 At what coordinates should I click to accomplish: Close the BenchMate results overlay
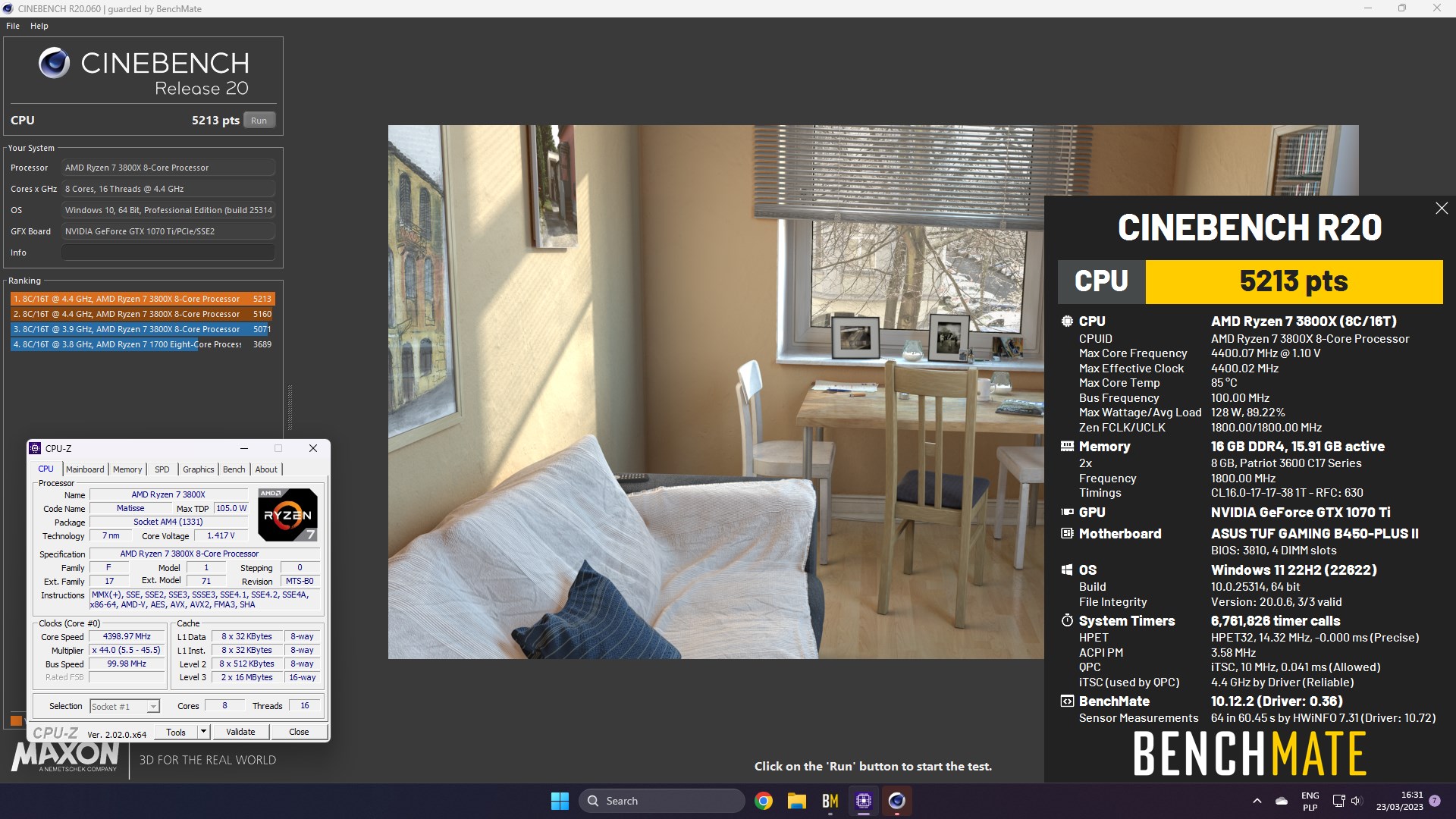tap(1442, 208)
